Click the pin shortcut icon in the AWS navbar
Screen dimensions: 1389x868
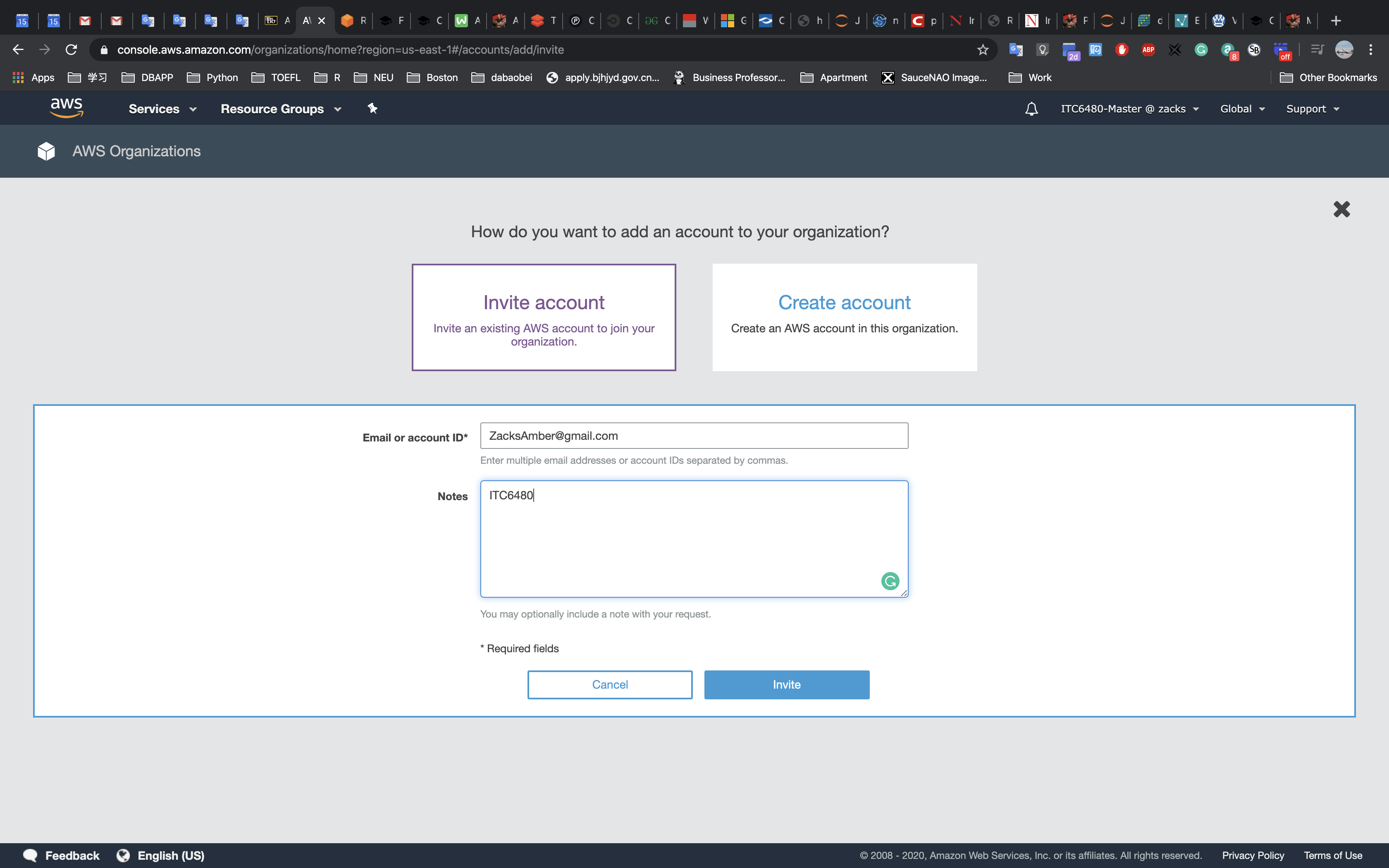tap(372, 108)
